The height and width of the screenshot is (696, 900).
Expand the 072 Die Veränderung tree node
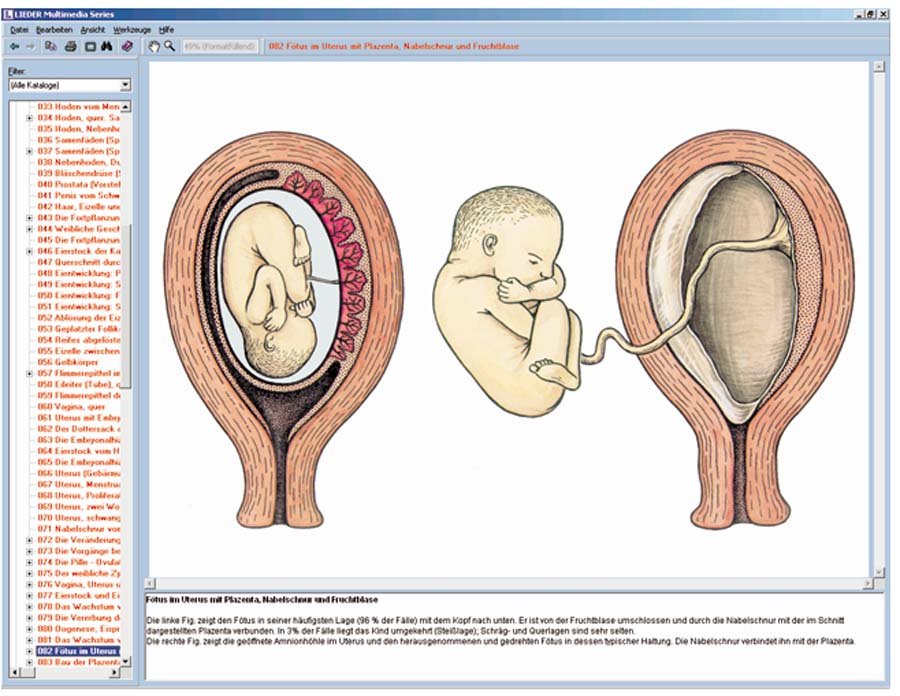(30, 540)
